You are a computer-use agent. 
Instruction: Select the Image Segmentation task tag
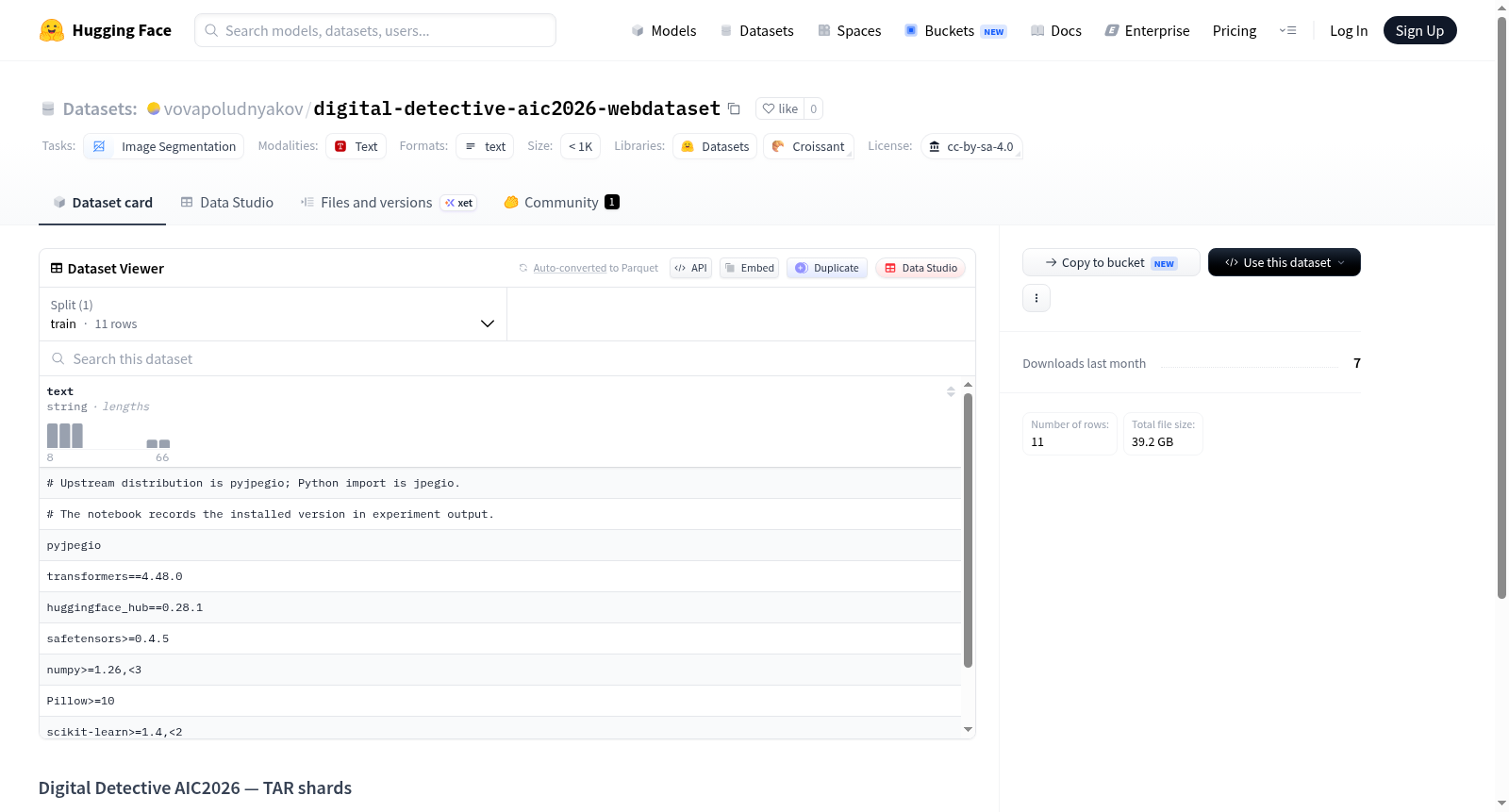(x=164, y=146)
